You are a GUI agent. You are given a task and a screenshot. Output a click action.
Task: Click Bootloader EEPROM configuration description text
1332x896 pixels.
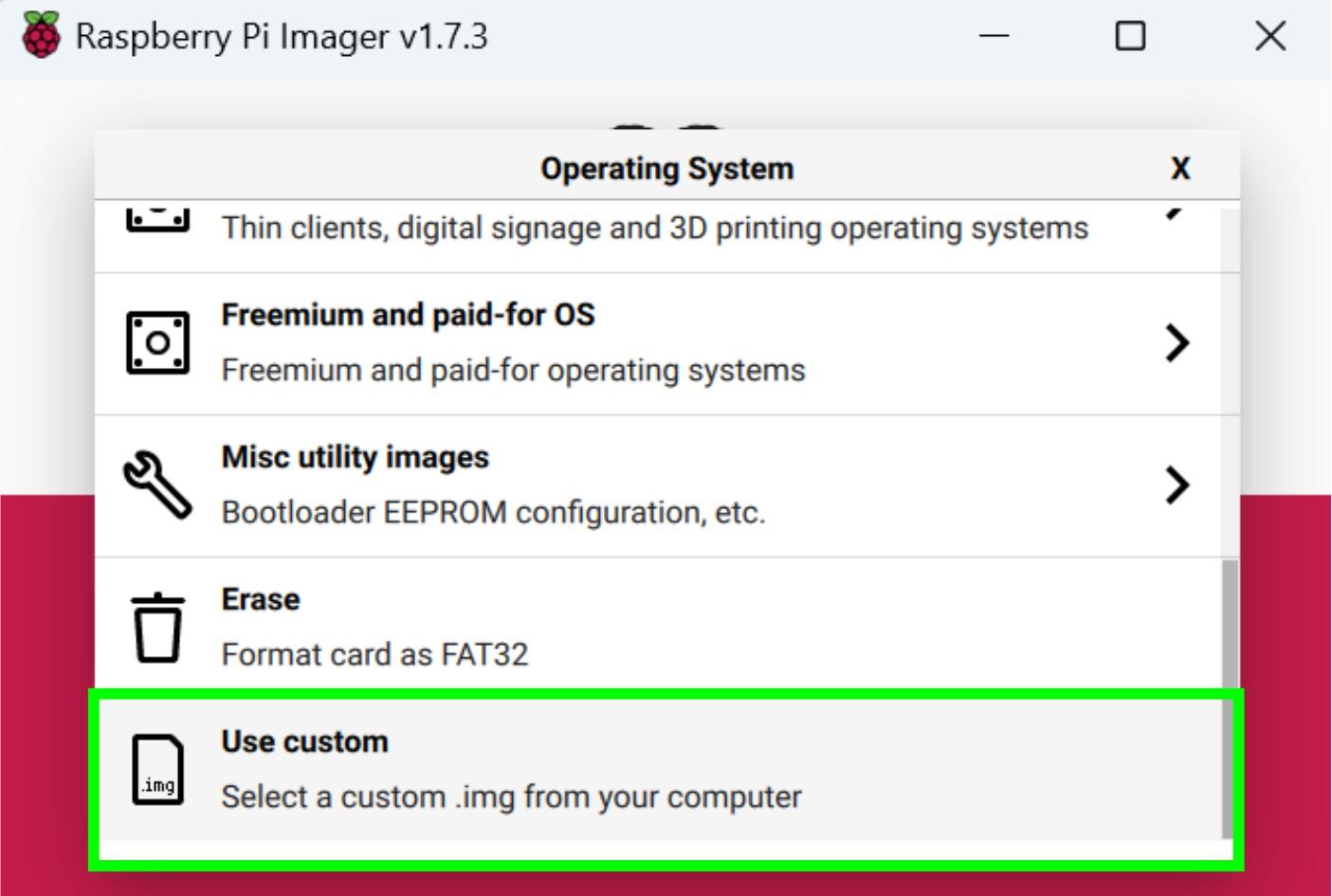(493, 513)
